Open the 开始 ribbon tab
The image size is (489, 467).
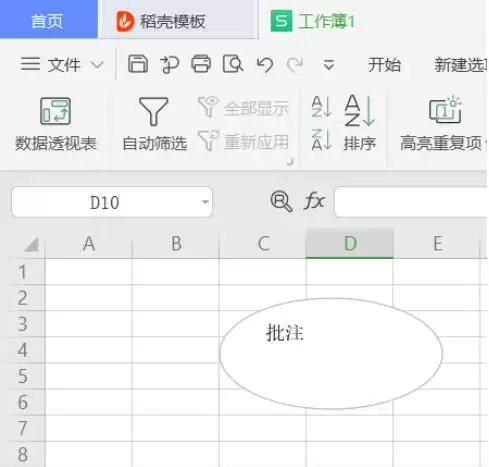[384, 65]
